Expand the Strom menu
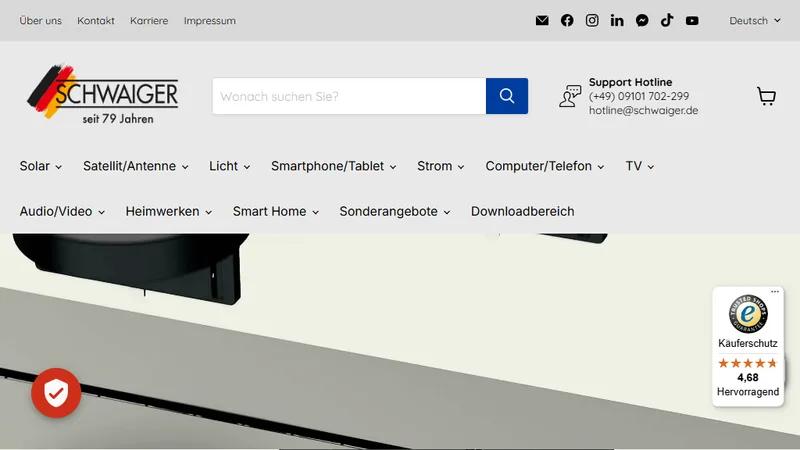800x450 pixels. point(441,166)
